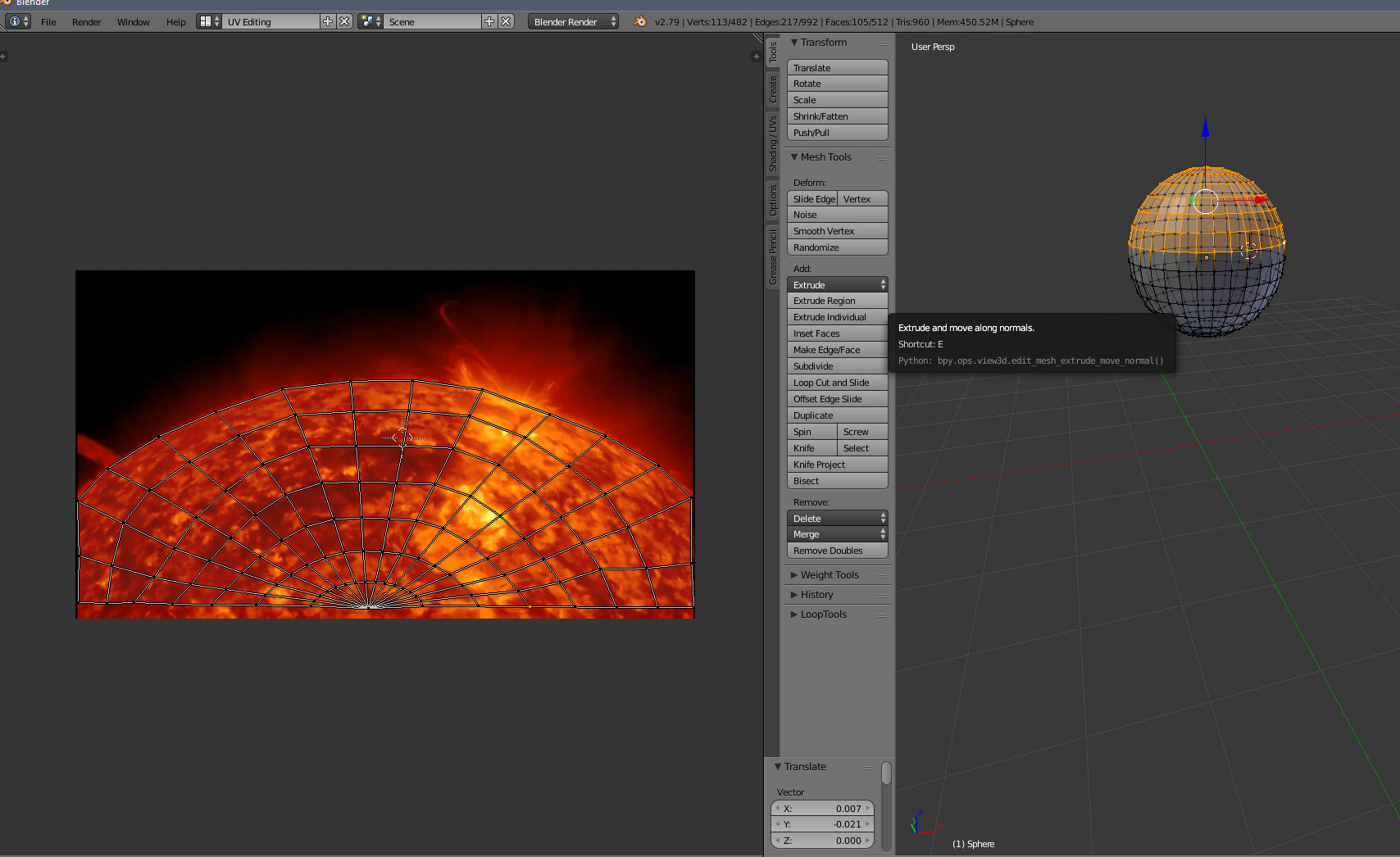Click the Blender logo in info header
Image resolution: width=1400 pixels, height=857 pixels.
tap(640, 22)
